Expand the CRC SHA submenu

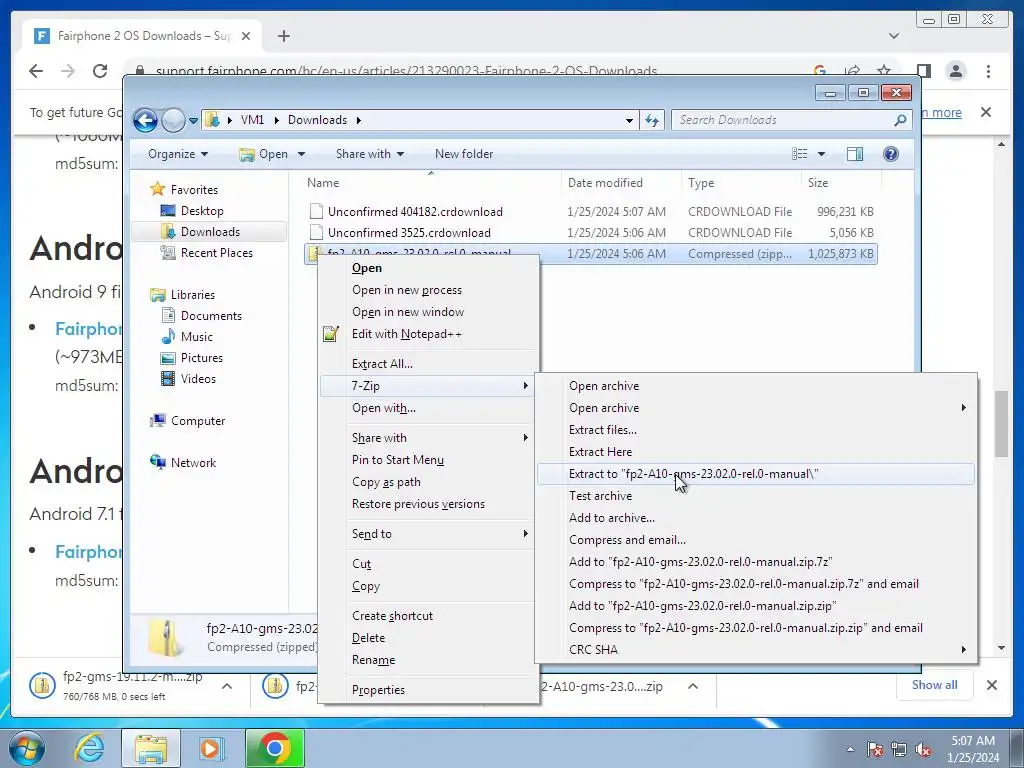click(x=756, y=650)
